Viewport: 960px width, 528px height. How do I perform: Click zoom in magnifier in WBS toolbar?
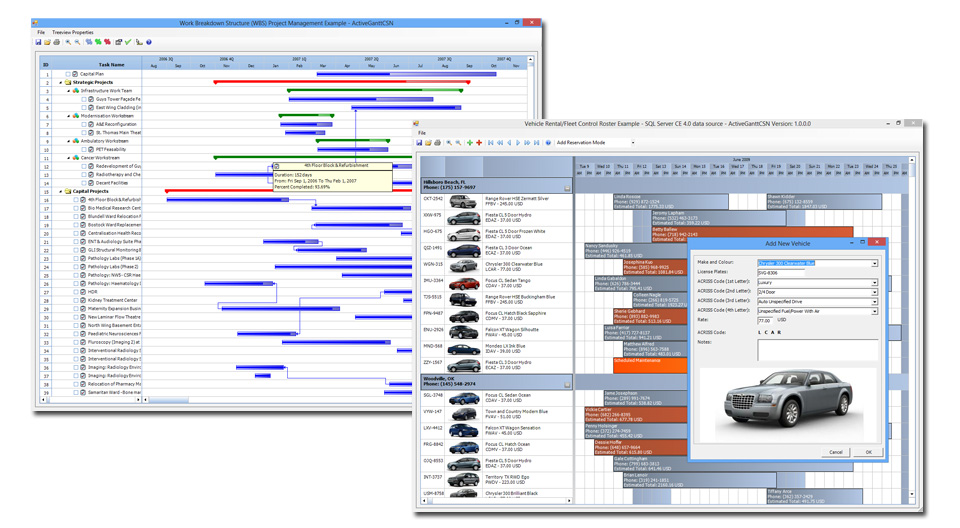click(x=68, y=42)
